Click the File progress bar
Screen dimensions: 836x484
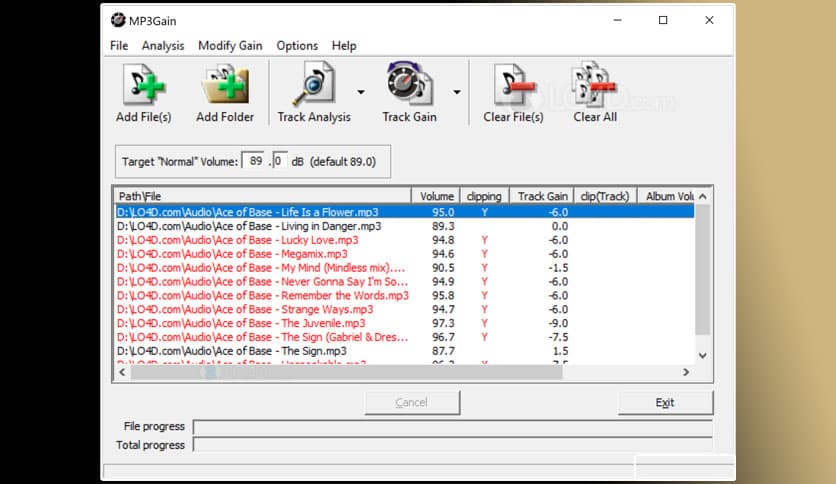(x=453, y=427)
